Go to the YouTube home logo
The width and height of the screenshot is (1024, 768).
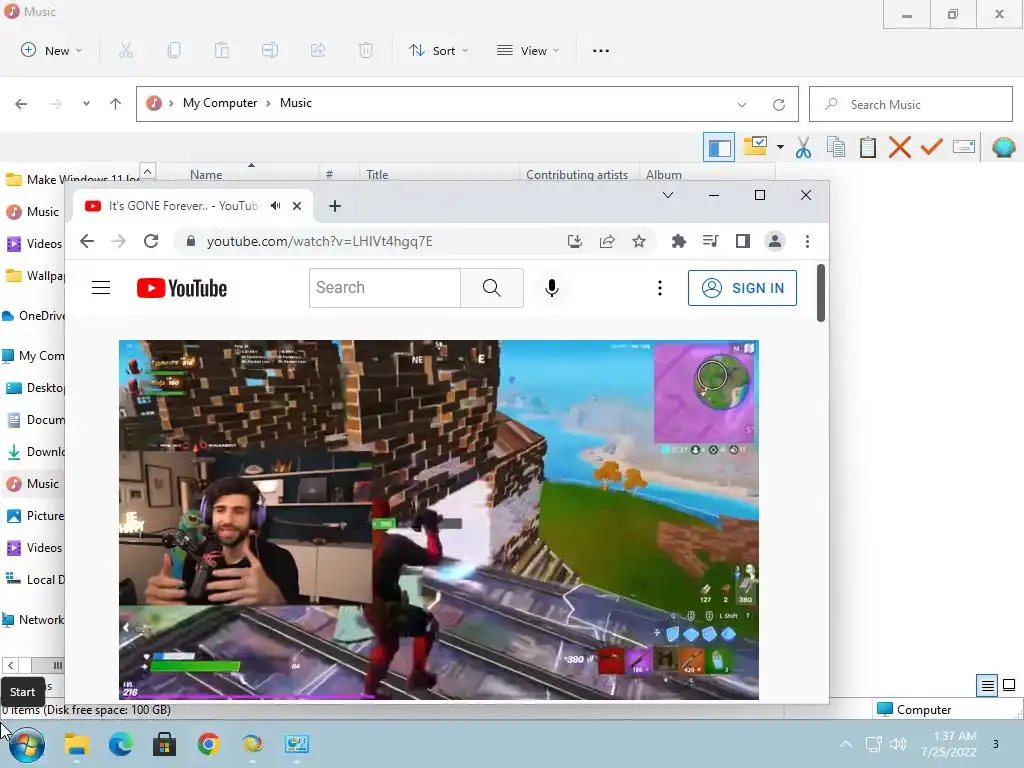[x=182, y=288]
